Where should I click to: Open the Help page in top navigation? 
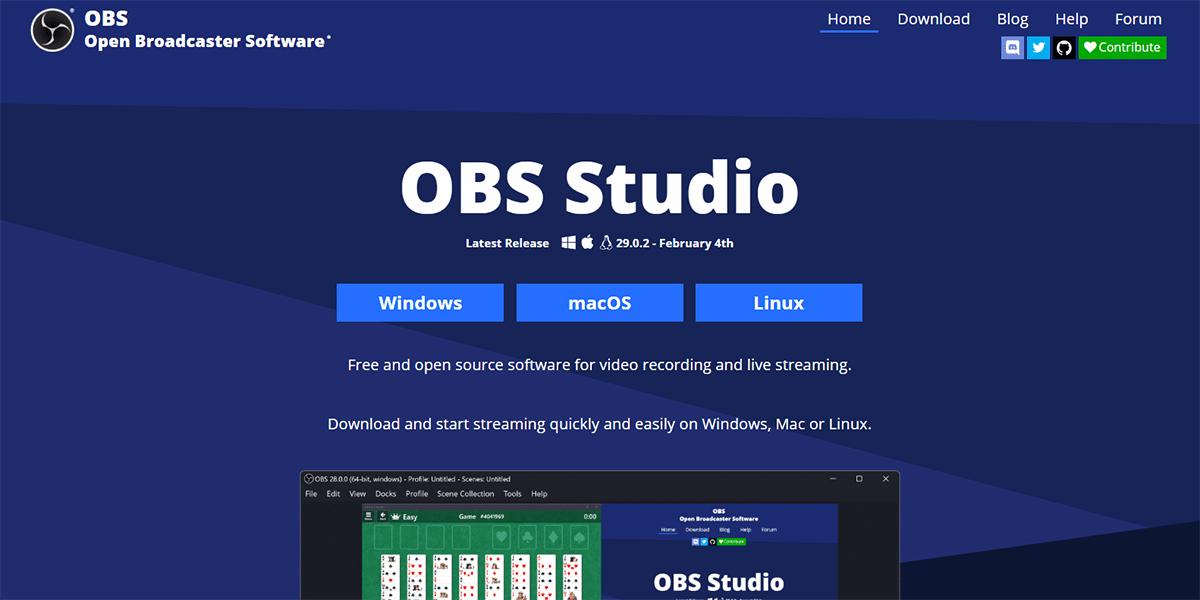[x=1071, y=19]
